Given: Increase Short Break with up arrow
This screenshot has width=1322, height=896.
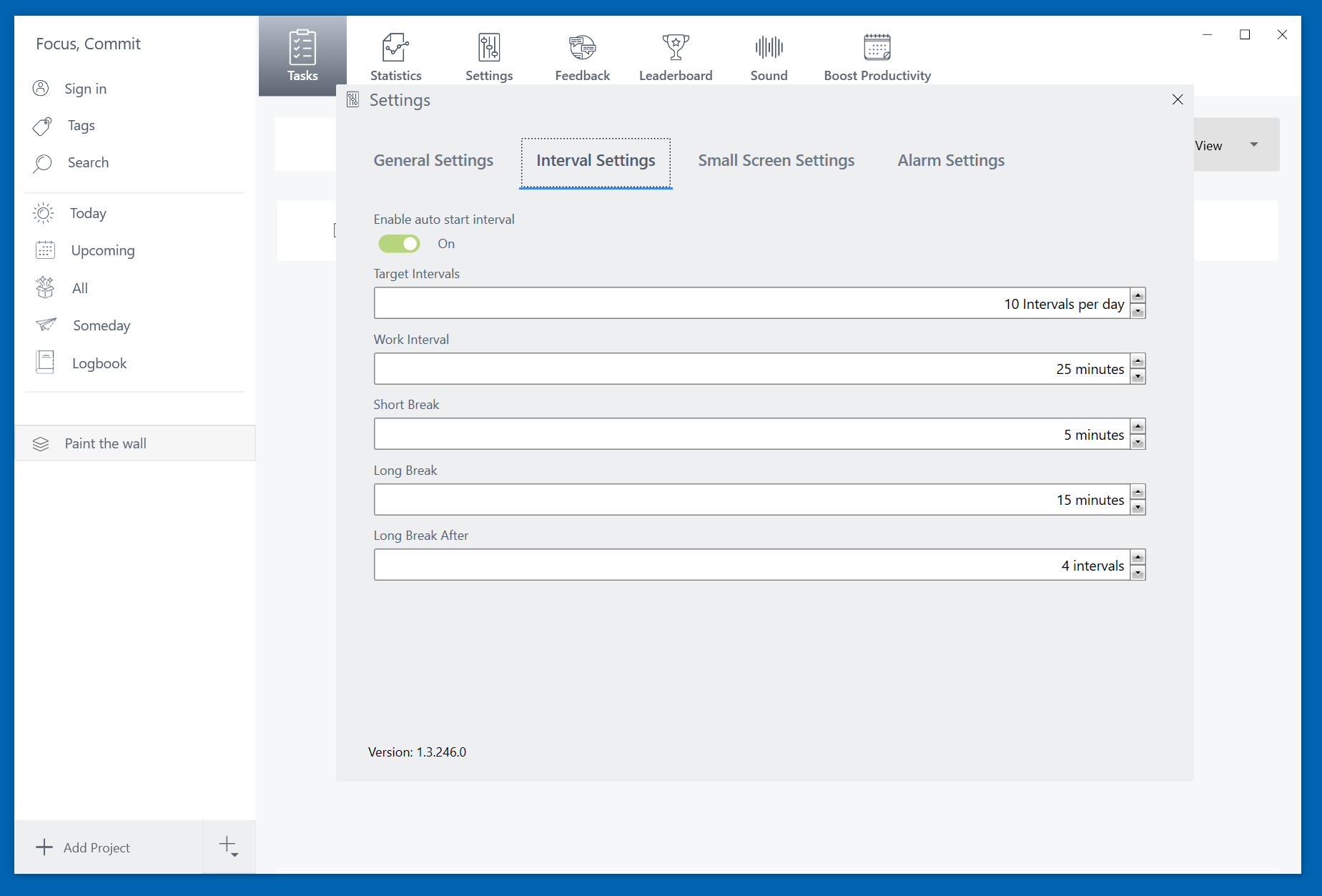Looking at the screenshot, I should (1138, 427).
